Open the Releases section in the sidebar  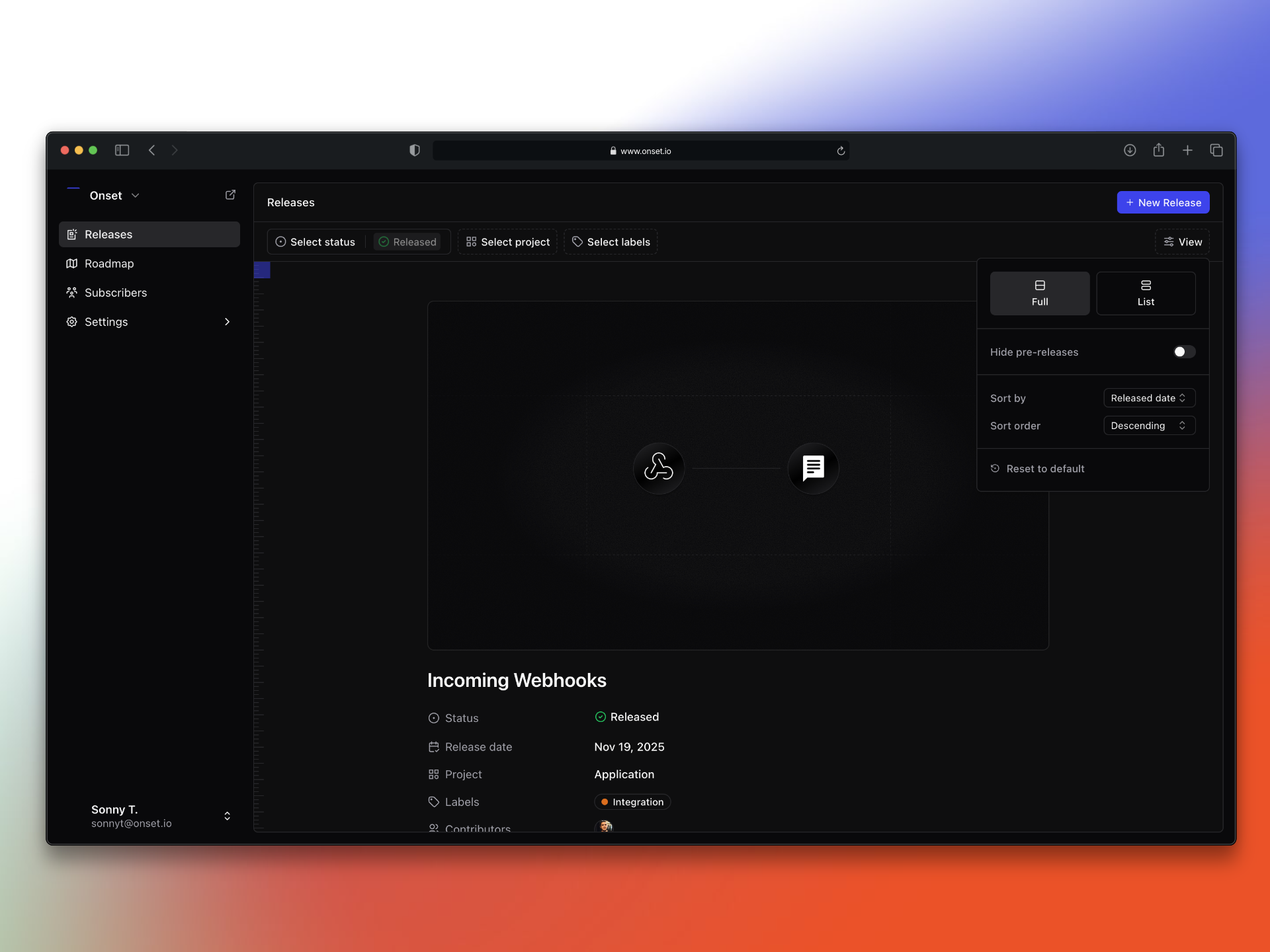[x=108, y=234]
